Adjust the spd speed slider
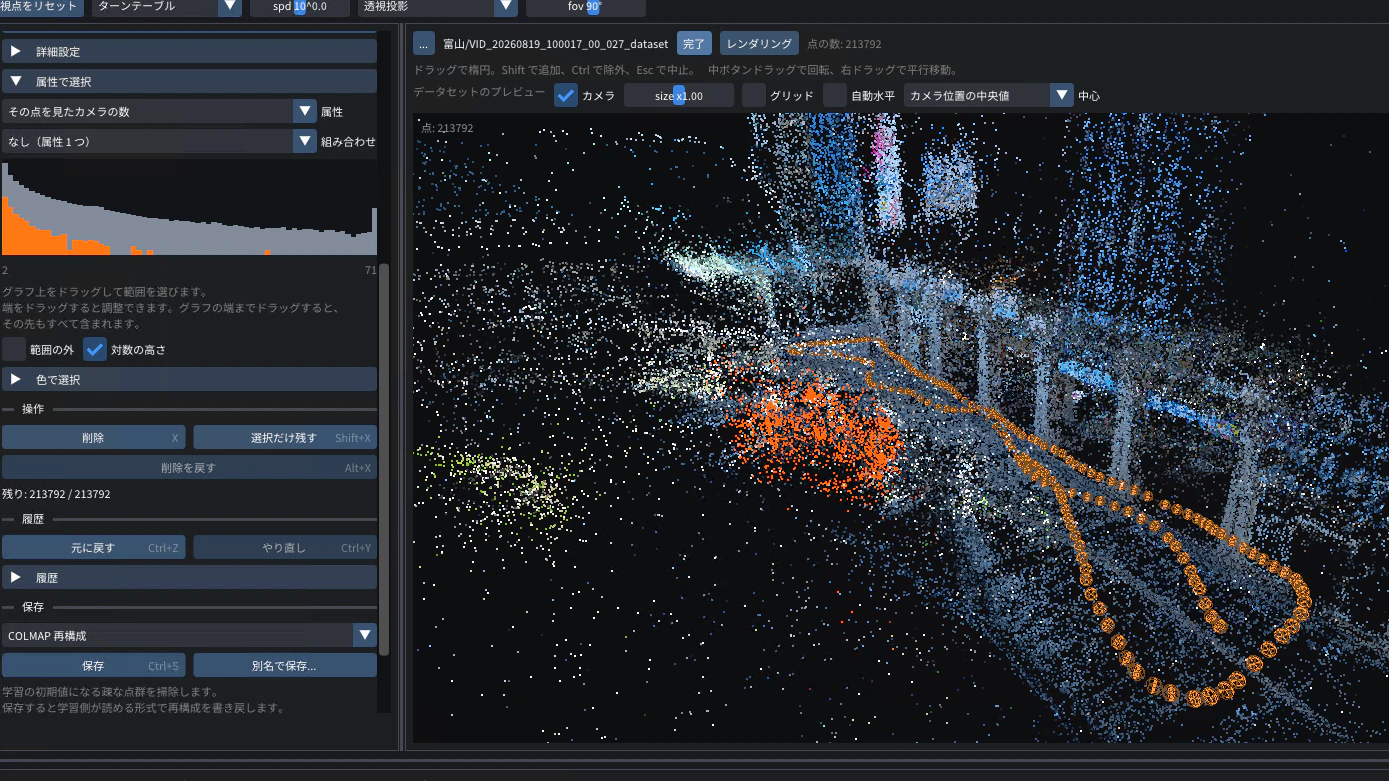 pos(300,7)
